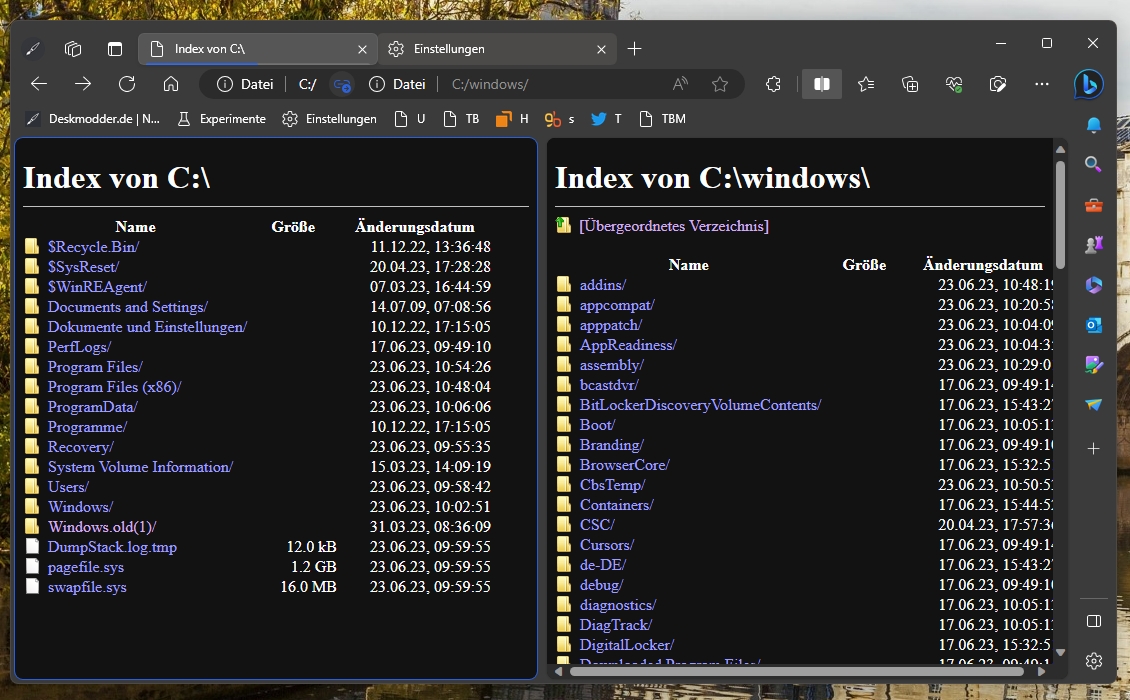Open the sidebar Search icon
The image size is (1130, 700).
pyautogui.click(x=1093, y=165)
